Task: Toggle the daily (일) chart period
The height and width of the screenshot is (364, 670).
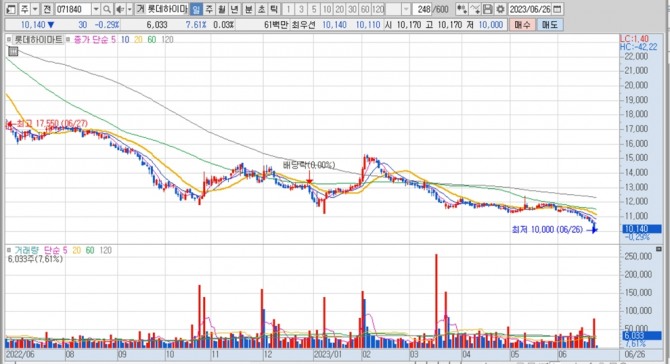Action: tap(196, 9)
